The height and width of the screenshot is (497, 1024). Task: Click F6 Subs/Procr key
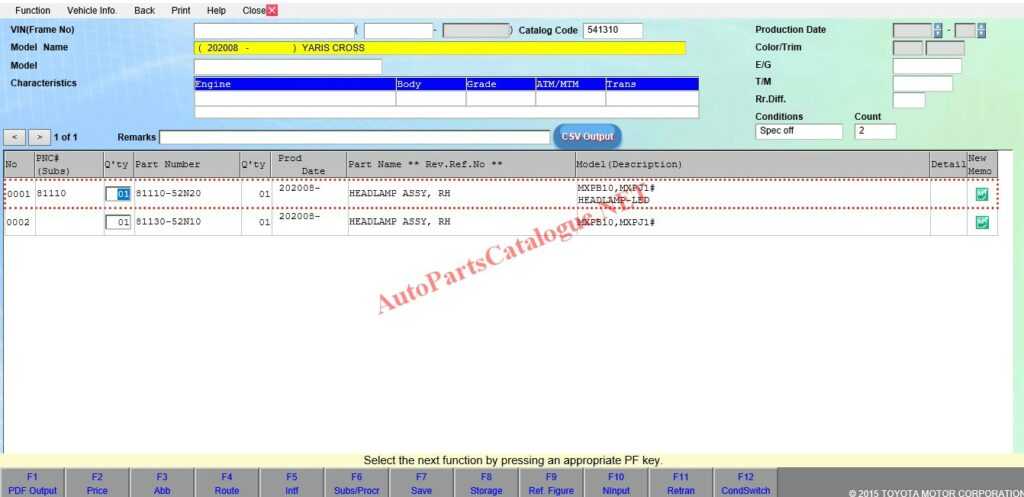tap(357, 483)
